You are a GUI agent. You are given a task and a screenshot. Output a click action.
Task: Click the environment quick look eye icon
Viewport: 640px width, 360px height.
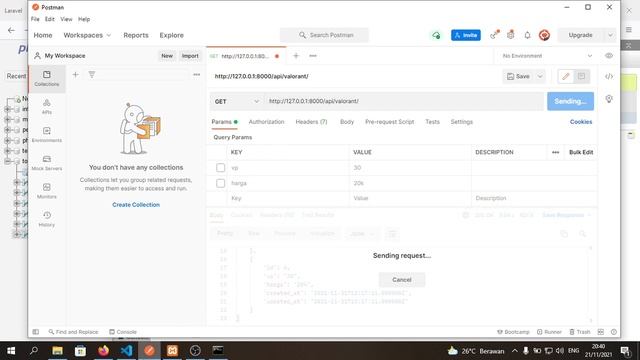pyautogui.click(x=609, y=56)
